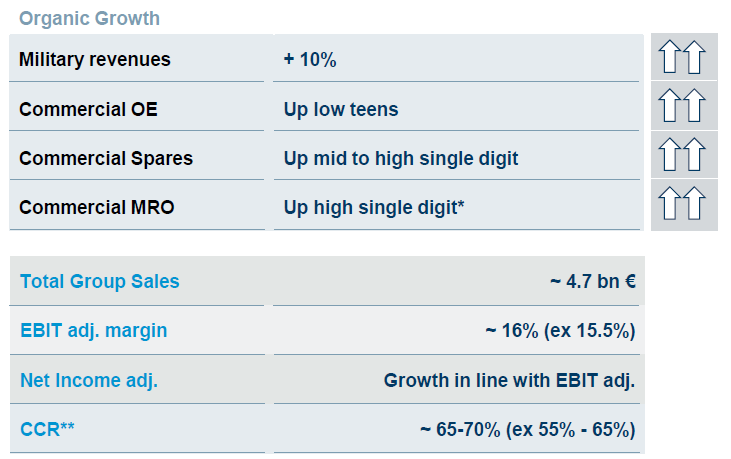
Task: Click the EBIT adj. margin label
Action: 94,331
